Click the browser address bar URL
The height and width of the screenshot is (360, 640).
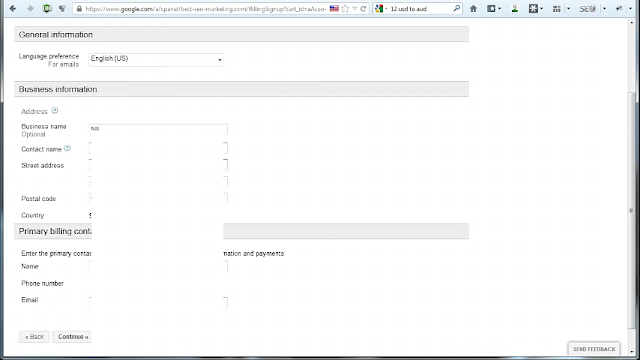(x=205, y=9)
